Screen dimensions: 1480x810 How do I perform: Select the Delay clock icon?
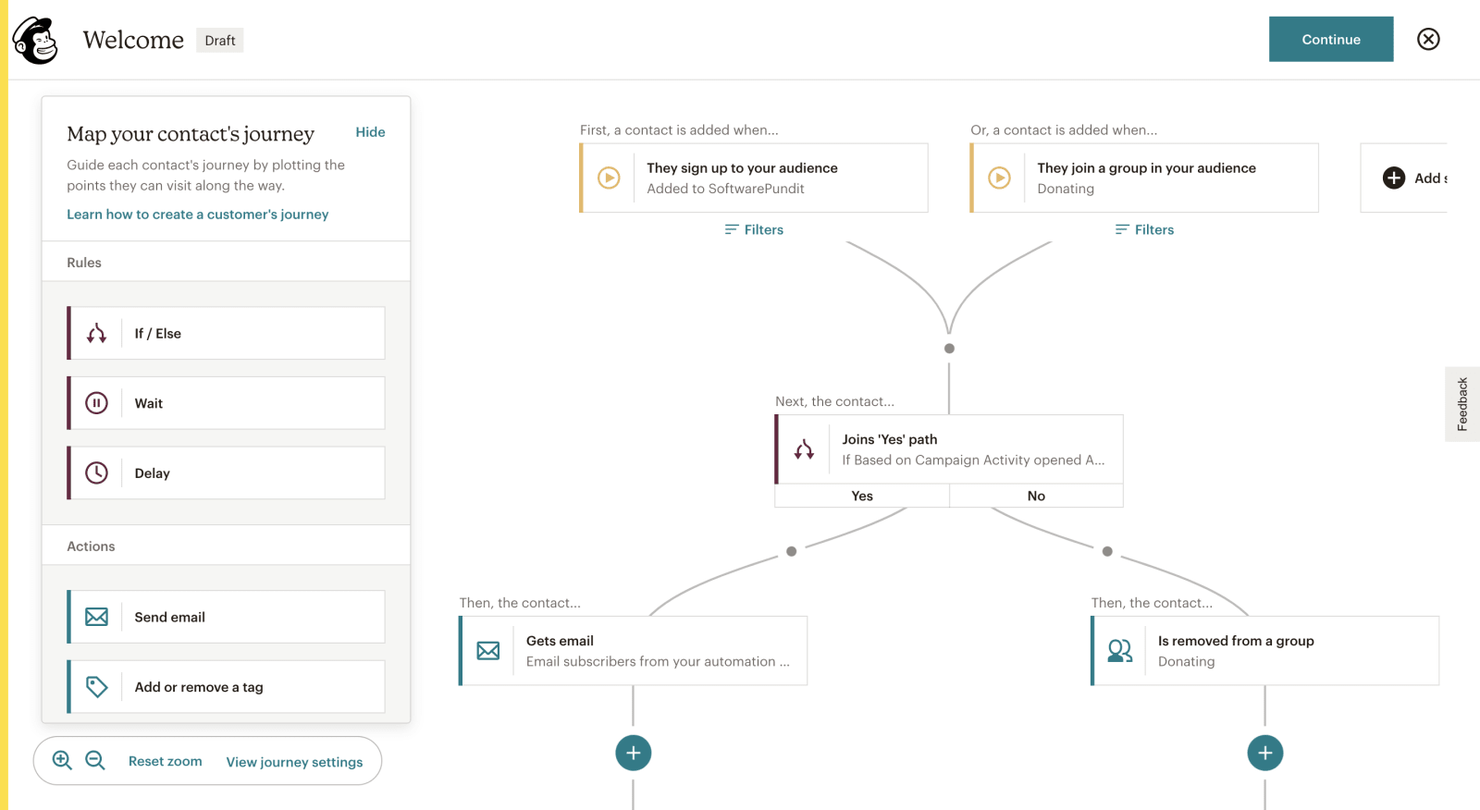tap(96, 473)
